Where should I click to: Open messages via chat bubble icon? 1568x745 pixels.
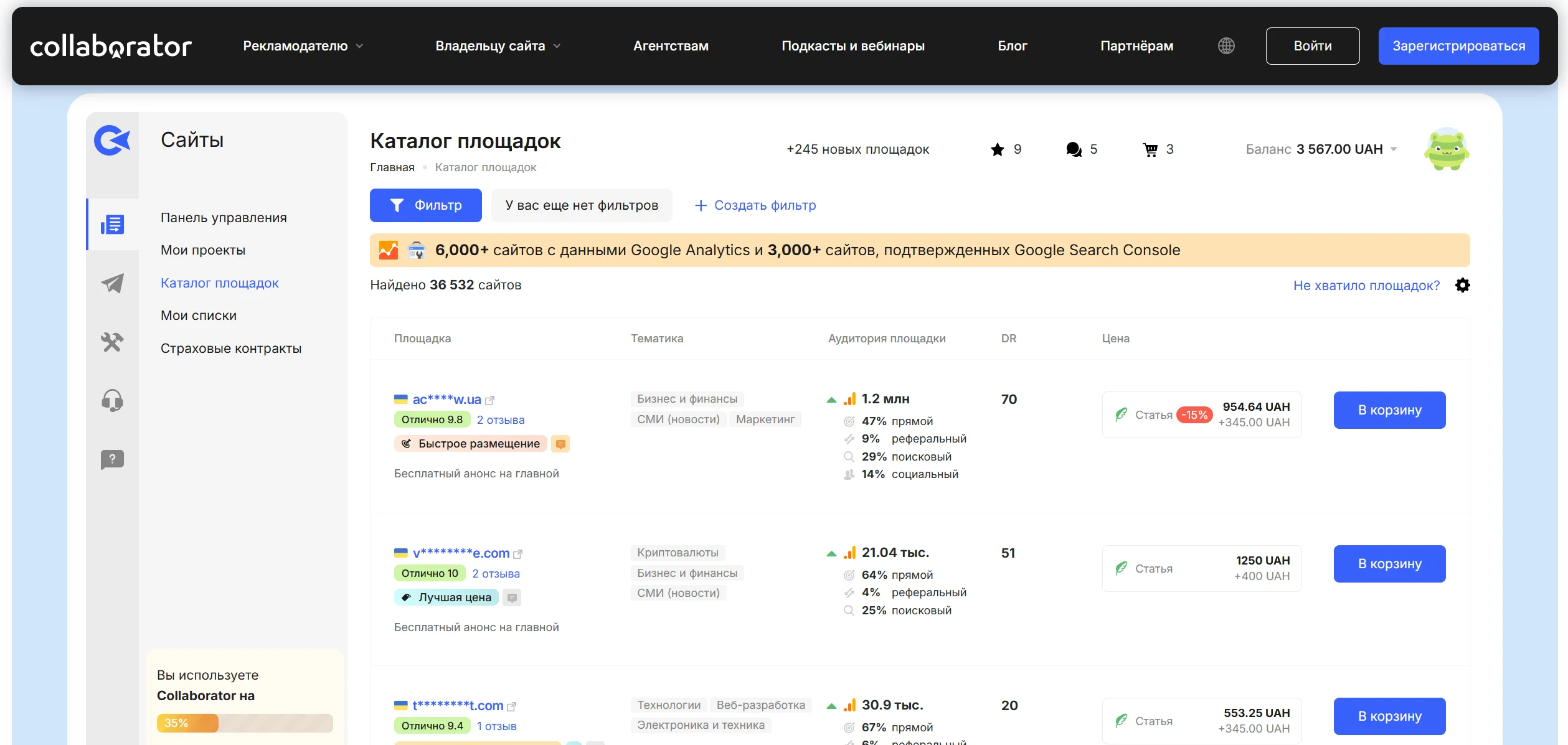[1074, 149]
